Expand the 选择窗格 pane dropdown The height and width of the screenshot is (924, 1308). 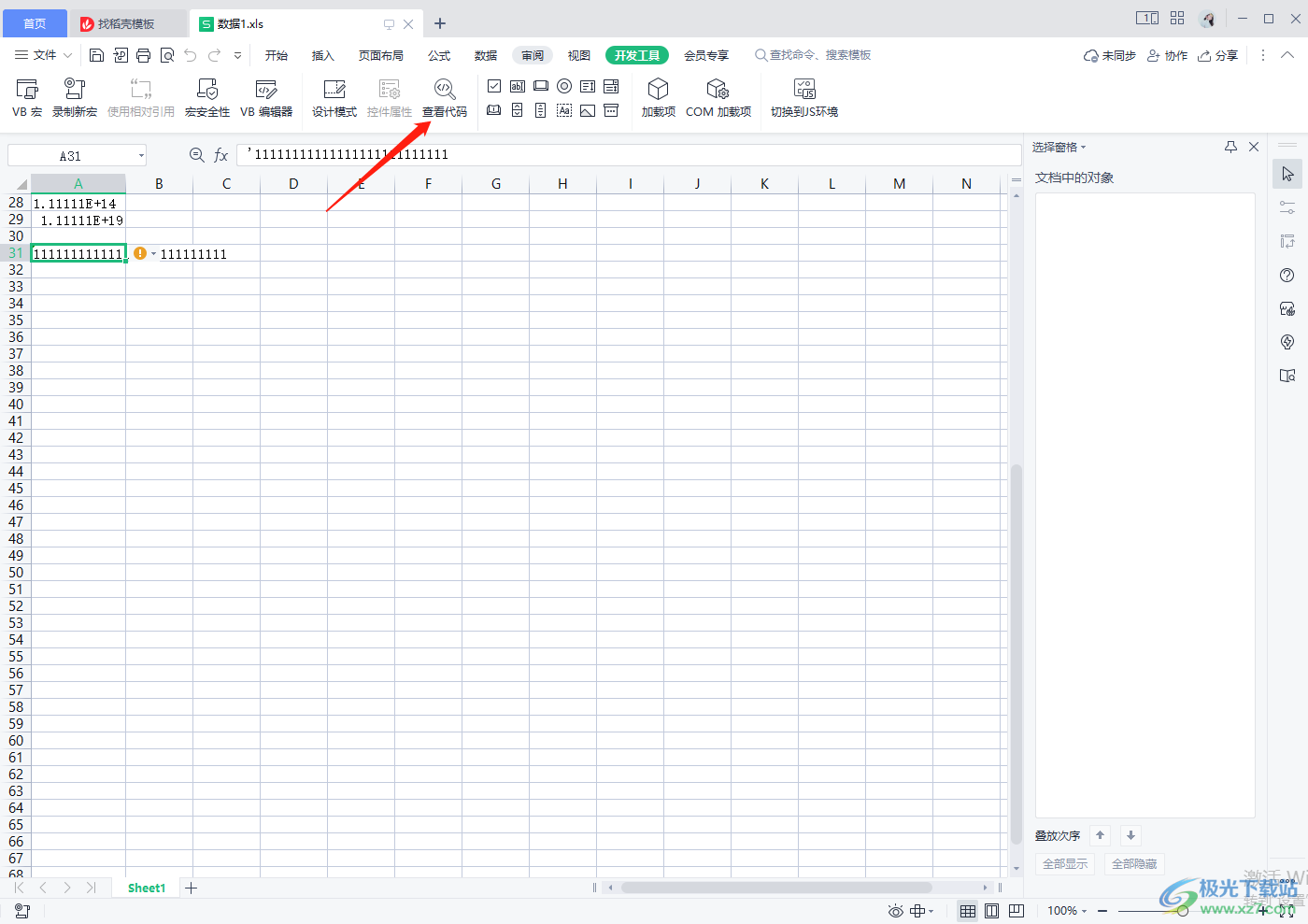(1084, 148)
